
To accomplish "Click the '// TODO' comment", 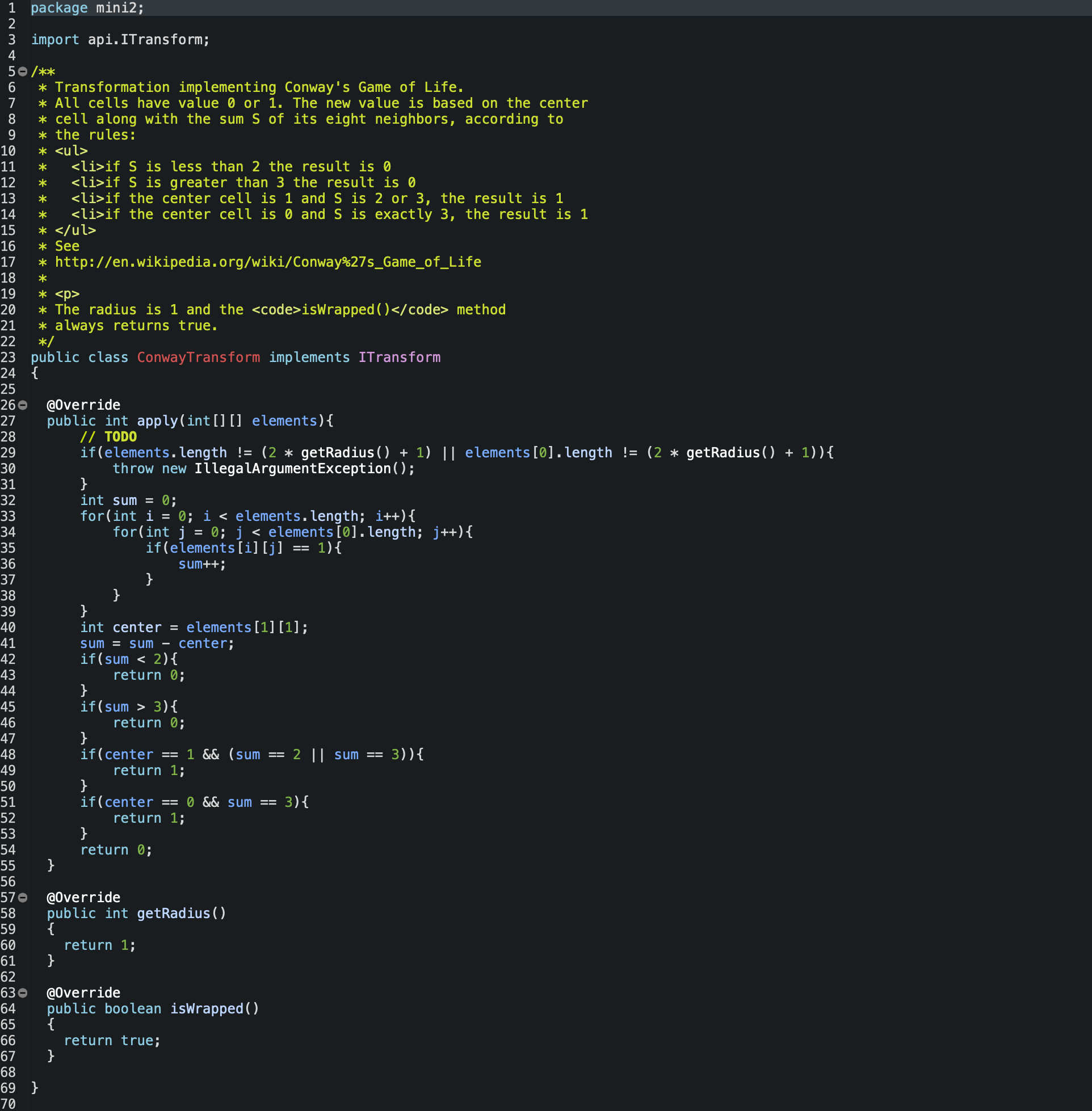I will pos(108,437).
